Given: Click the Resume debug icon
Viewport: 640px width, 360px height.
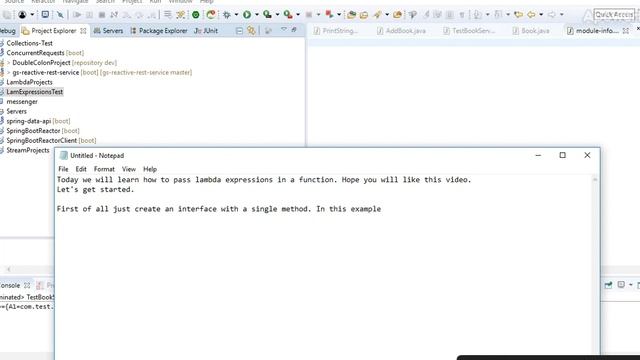Looking at the screenshot, I should pyautogui.click(x=77, y=15).
